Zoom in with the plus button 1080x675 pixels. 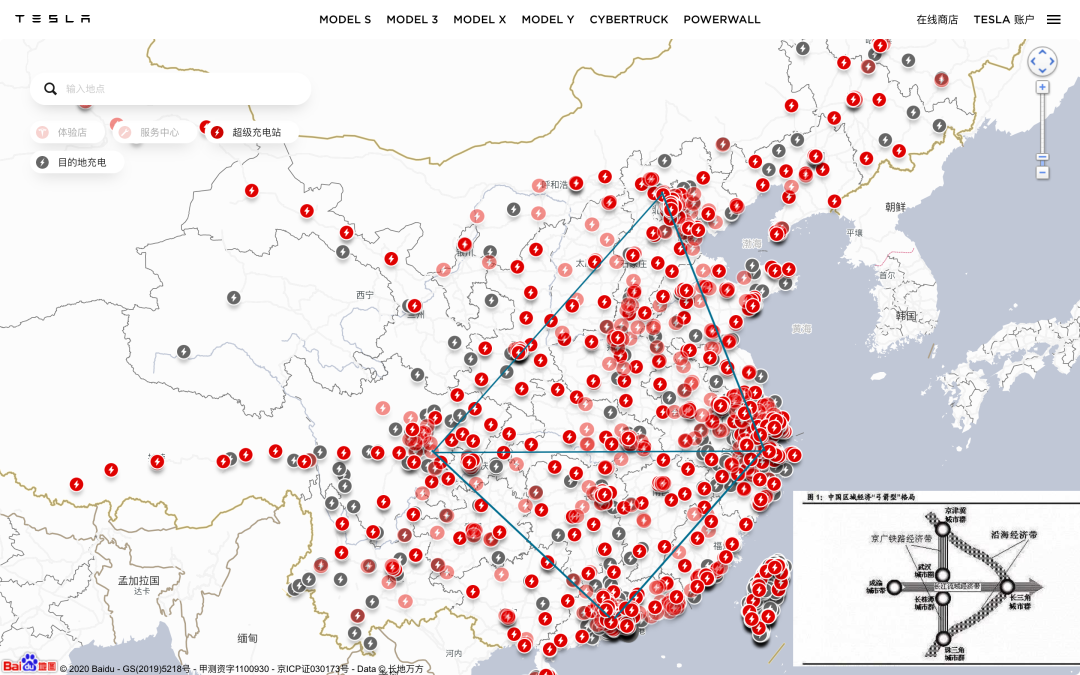(x=1043, y=87)
